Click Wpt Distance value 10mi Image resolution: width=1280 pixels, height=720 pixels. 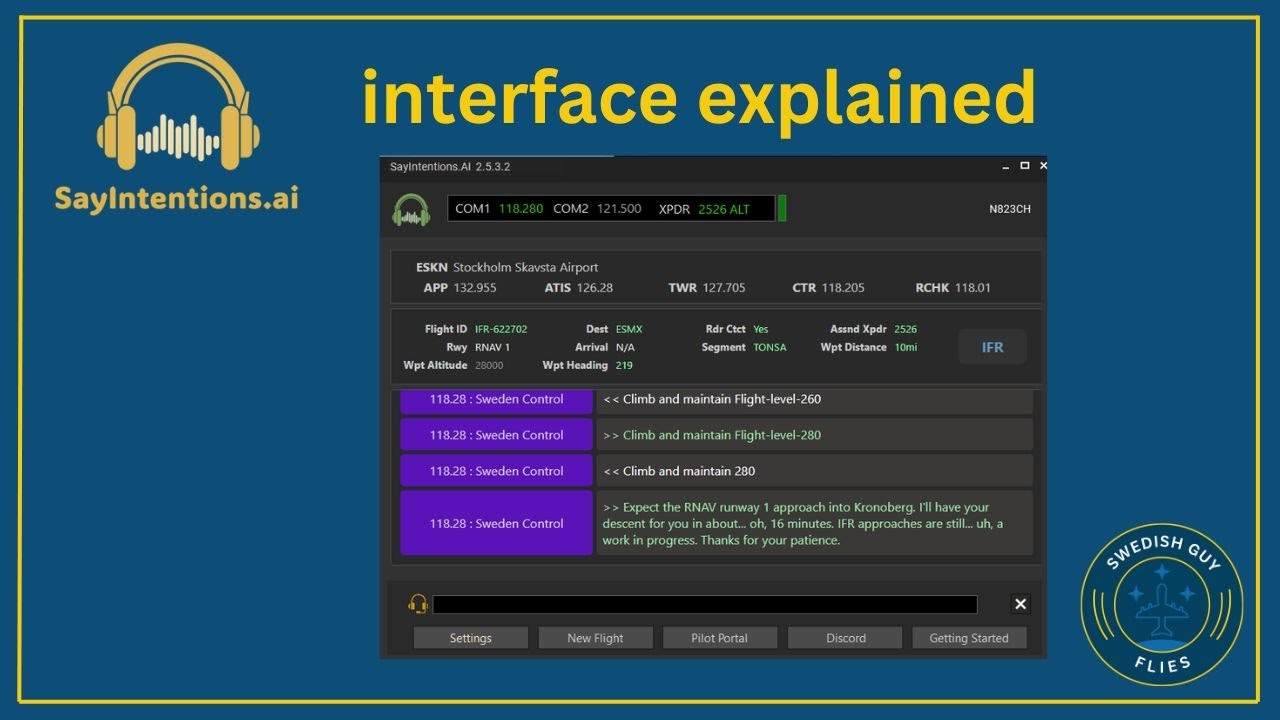click(x=905, y=347)
